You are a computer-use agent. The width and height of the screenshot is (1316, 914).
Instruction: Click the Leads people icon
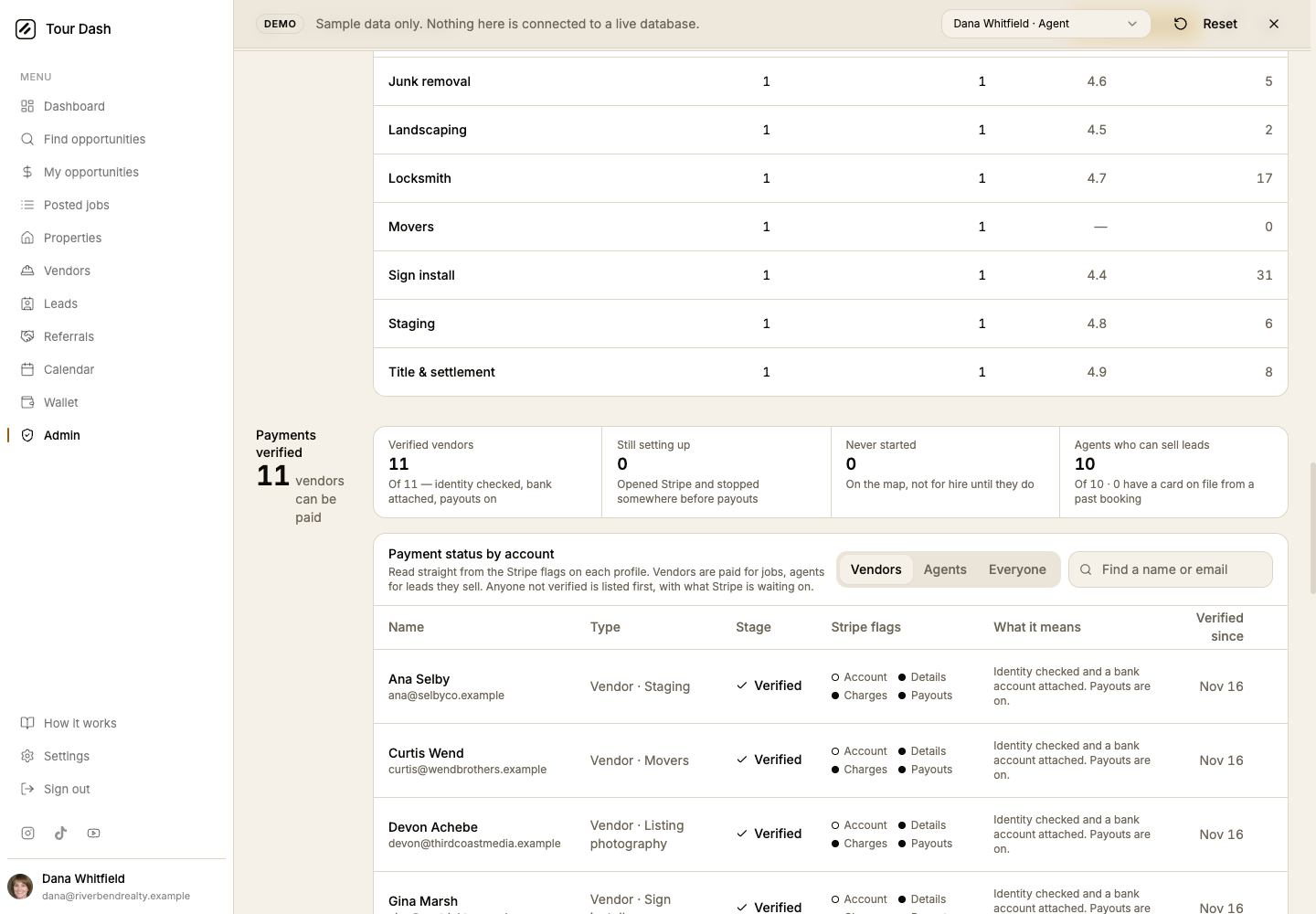pos(27,303)
